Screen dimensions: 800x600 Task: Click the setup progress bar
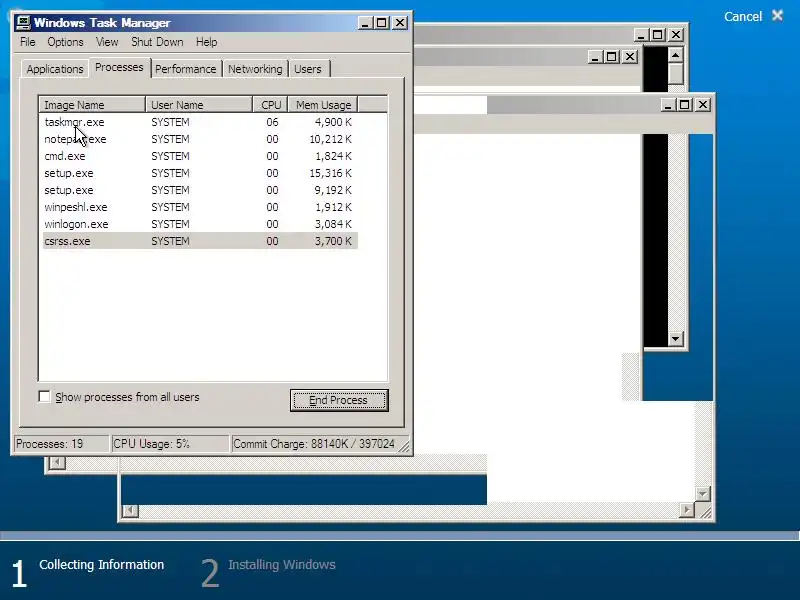400,536
